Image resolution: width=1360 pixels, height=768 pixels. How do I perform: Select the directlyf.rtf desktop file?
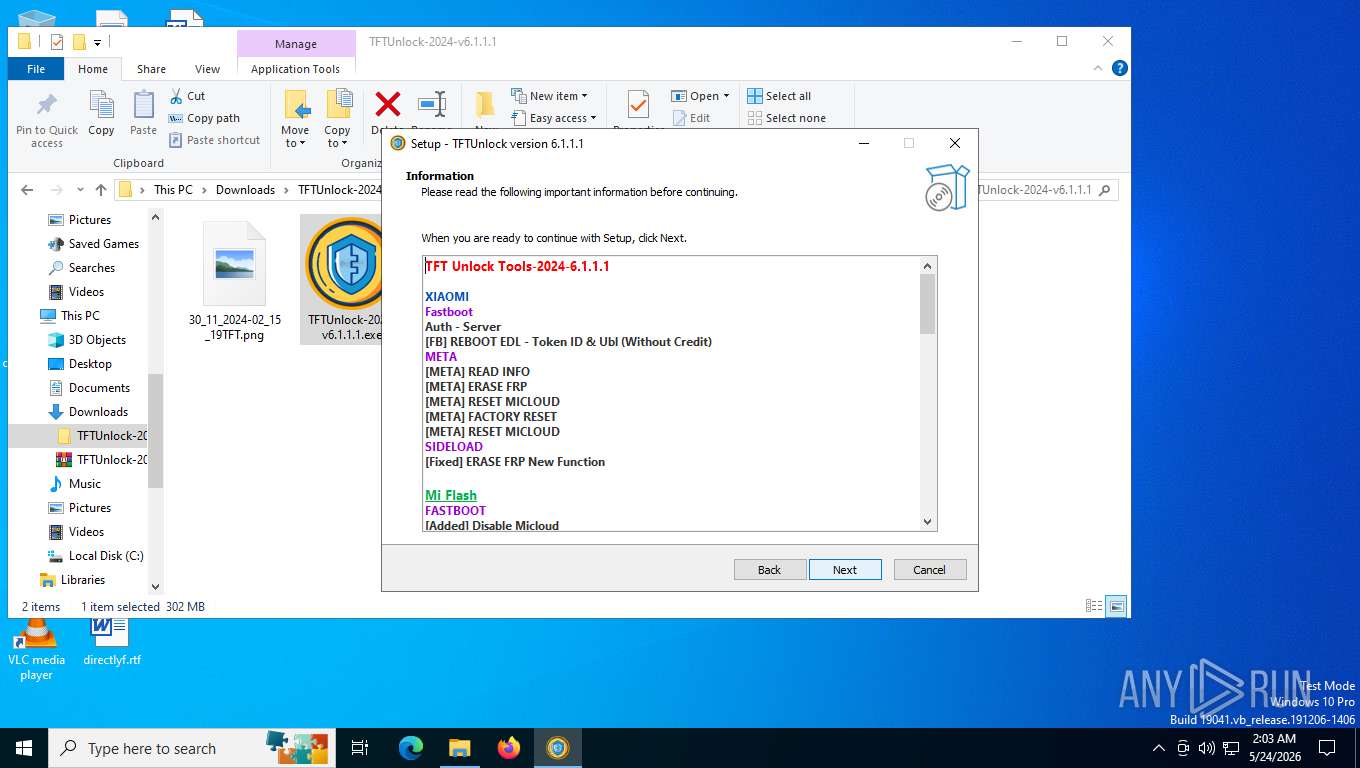point(112,641)
